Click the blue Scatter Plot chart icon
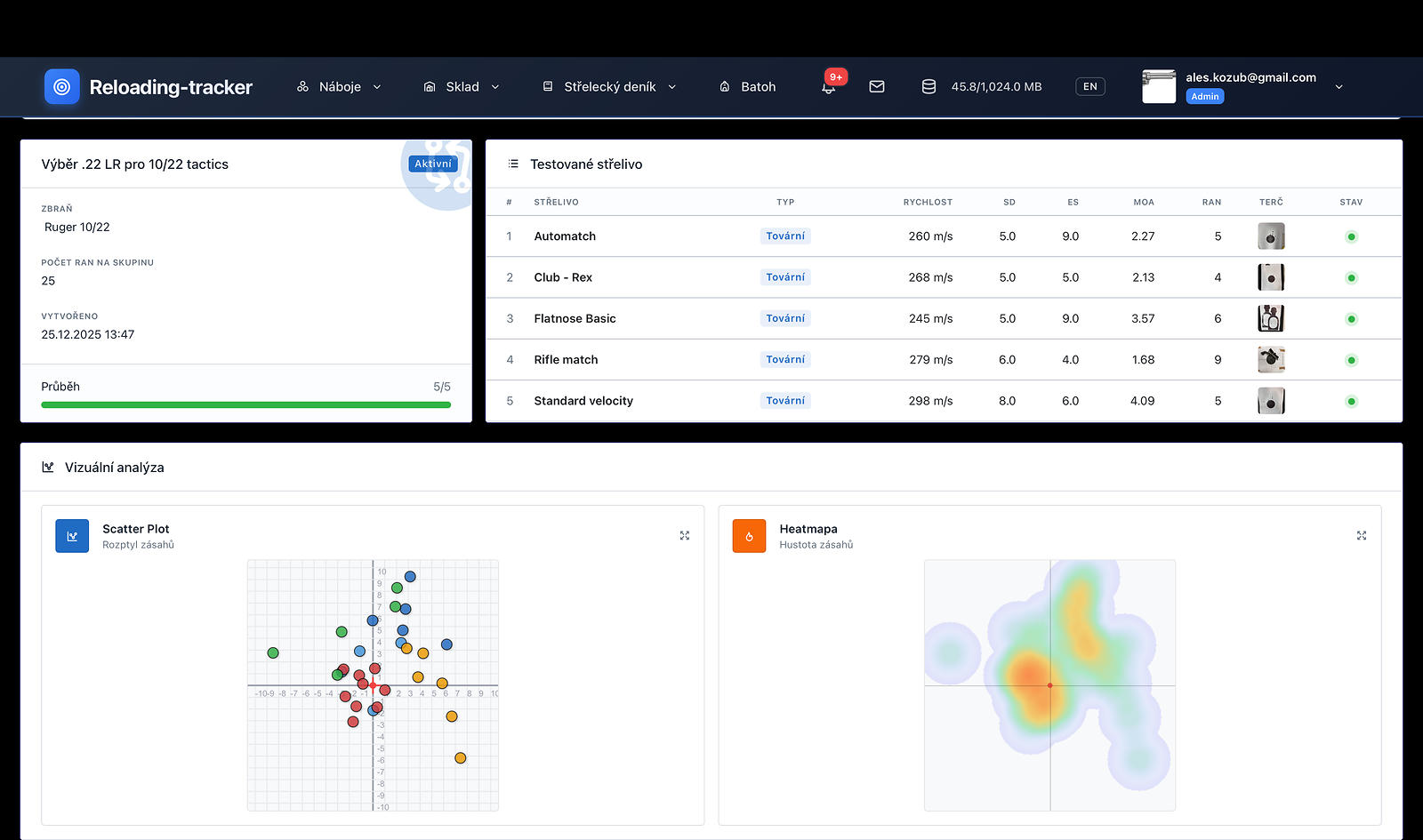The height and width of the screenshot is (840, 1423). click(x=72, y=536)
